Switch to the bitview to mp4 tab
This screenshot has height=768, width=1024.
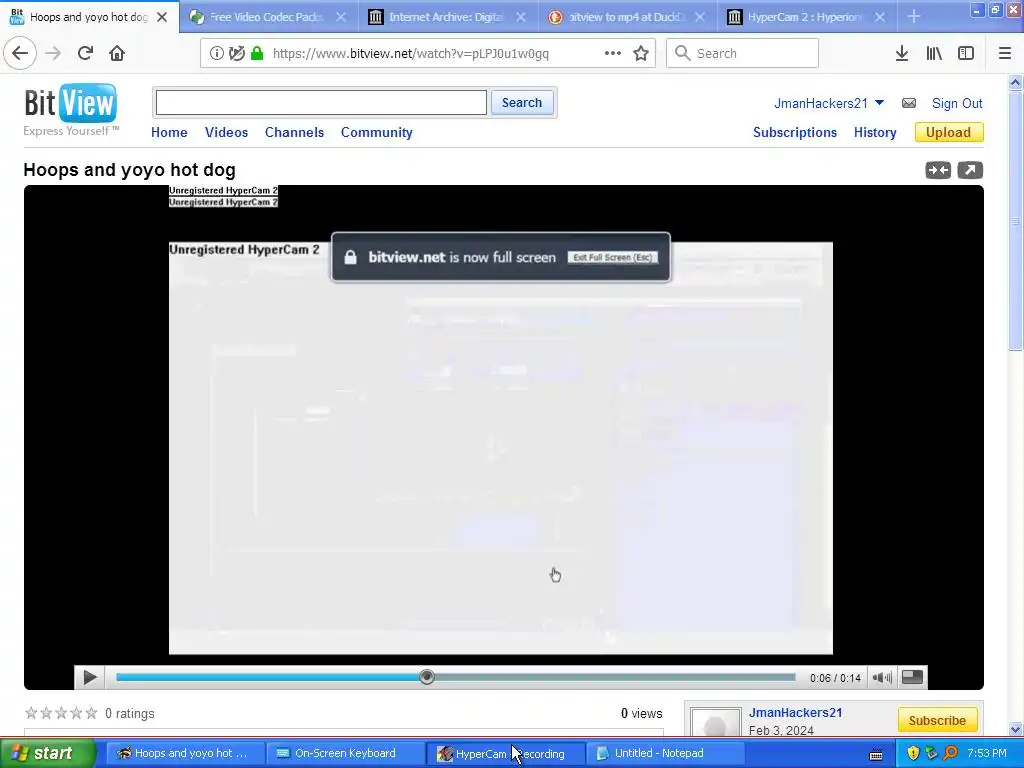pyautogui.click(x=626, y=17)
